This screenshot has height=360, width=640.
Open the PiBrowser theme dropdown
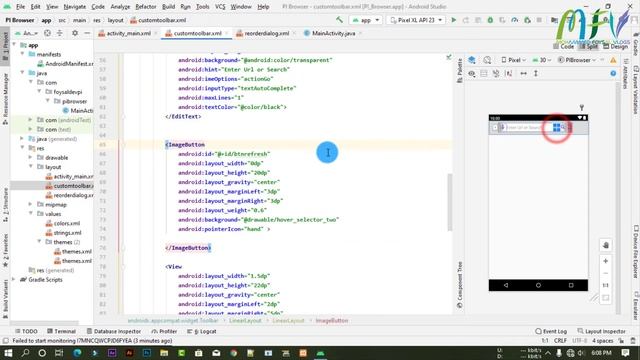(x=577, y=60)
